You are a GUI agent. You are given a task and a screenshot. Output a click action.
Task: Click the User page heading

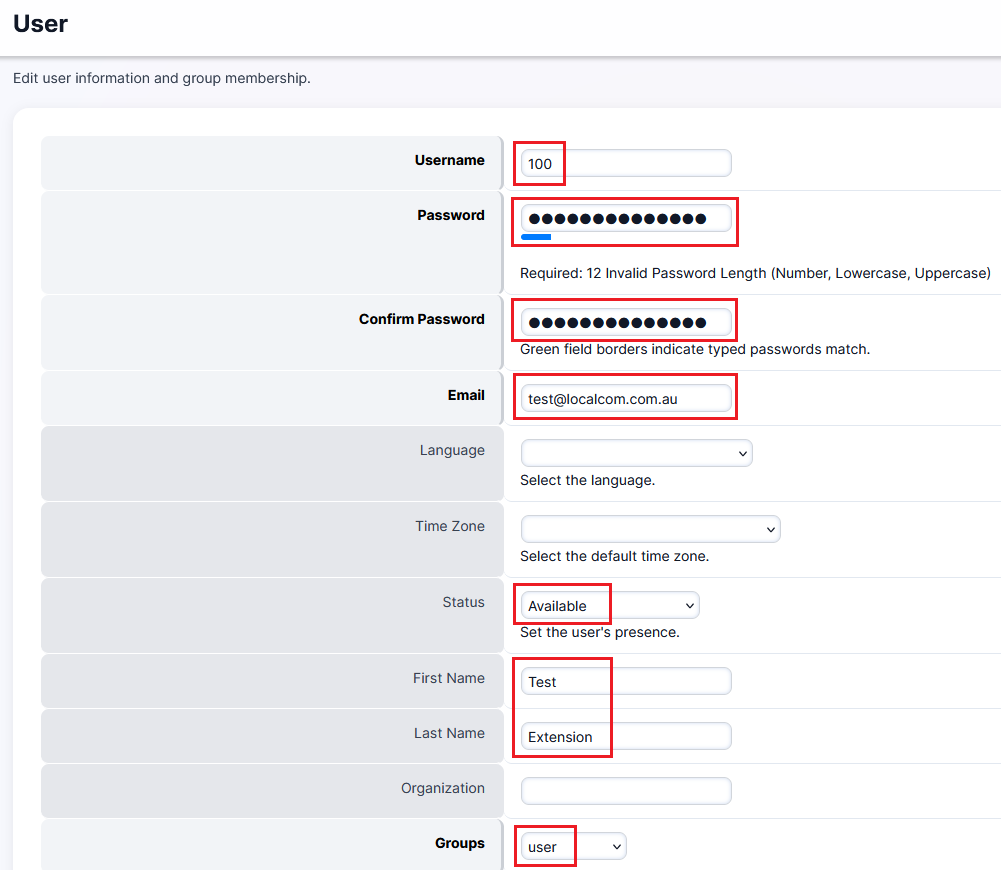pyautogui.click(x=41, y=24)
